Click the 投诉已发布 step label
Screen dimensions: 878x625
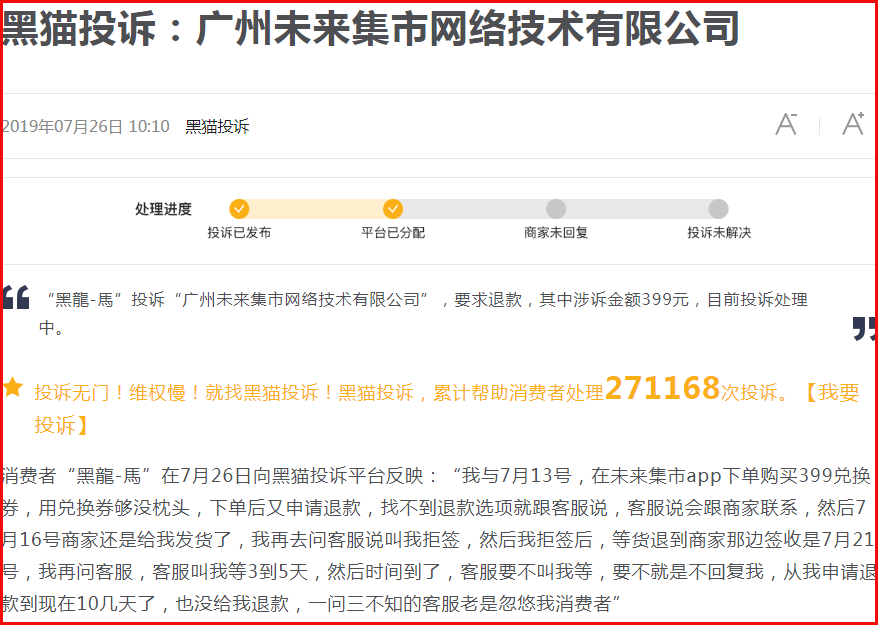click(x=239, y=233)
